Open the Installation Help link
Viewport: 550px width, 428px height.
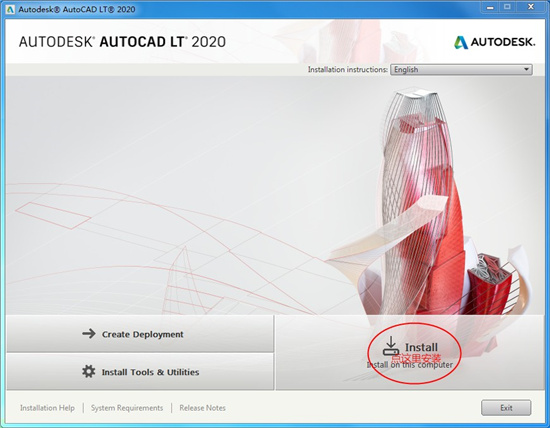[x=47, y=408]
